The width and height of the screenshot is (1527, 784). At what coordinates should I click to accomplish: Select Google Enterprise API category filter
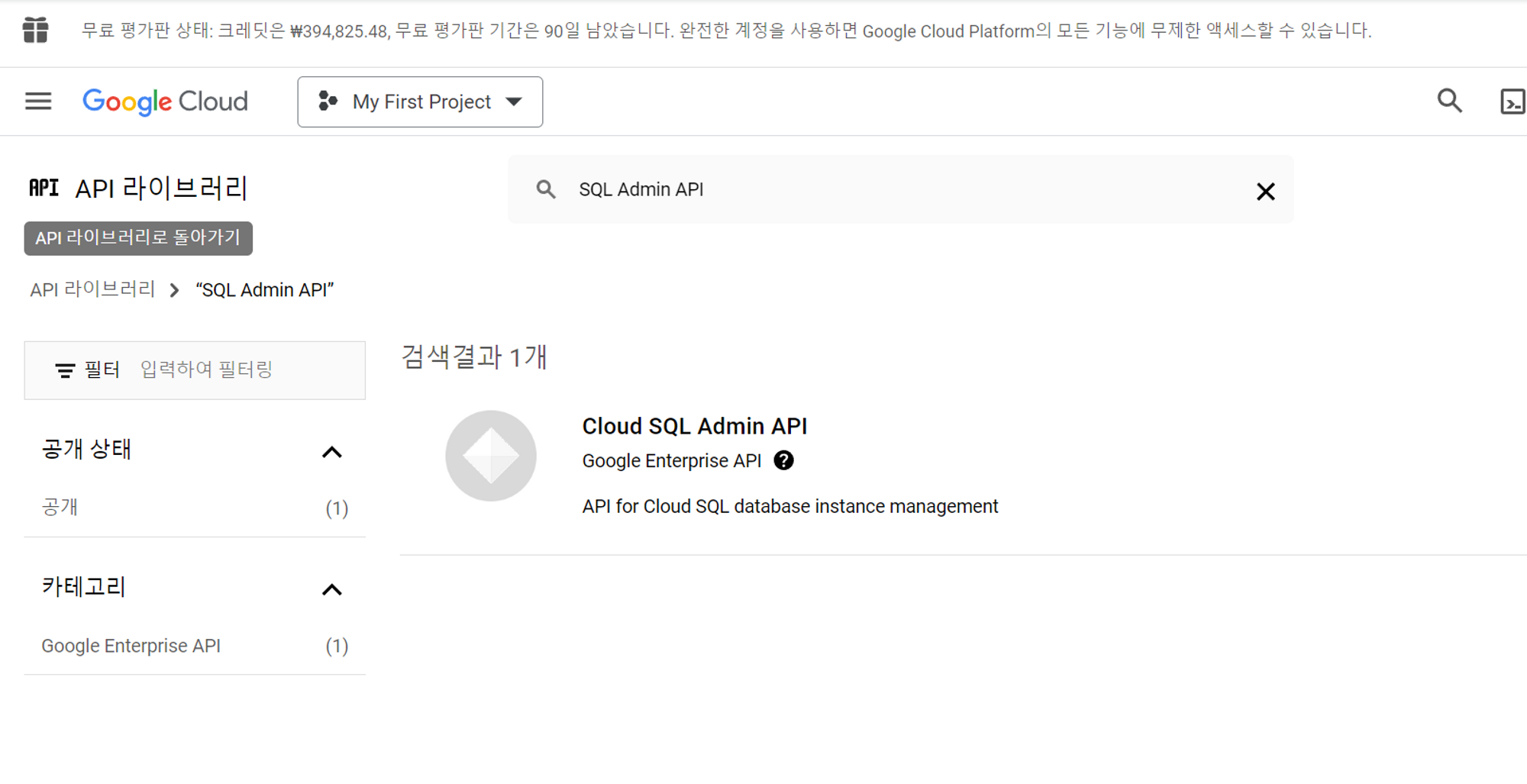pos(195,646)
